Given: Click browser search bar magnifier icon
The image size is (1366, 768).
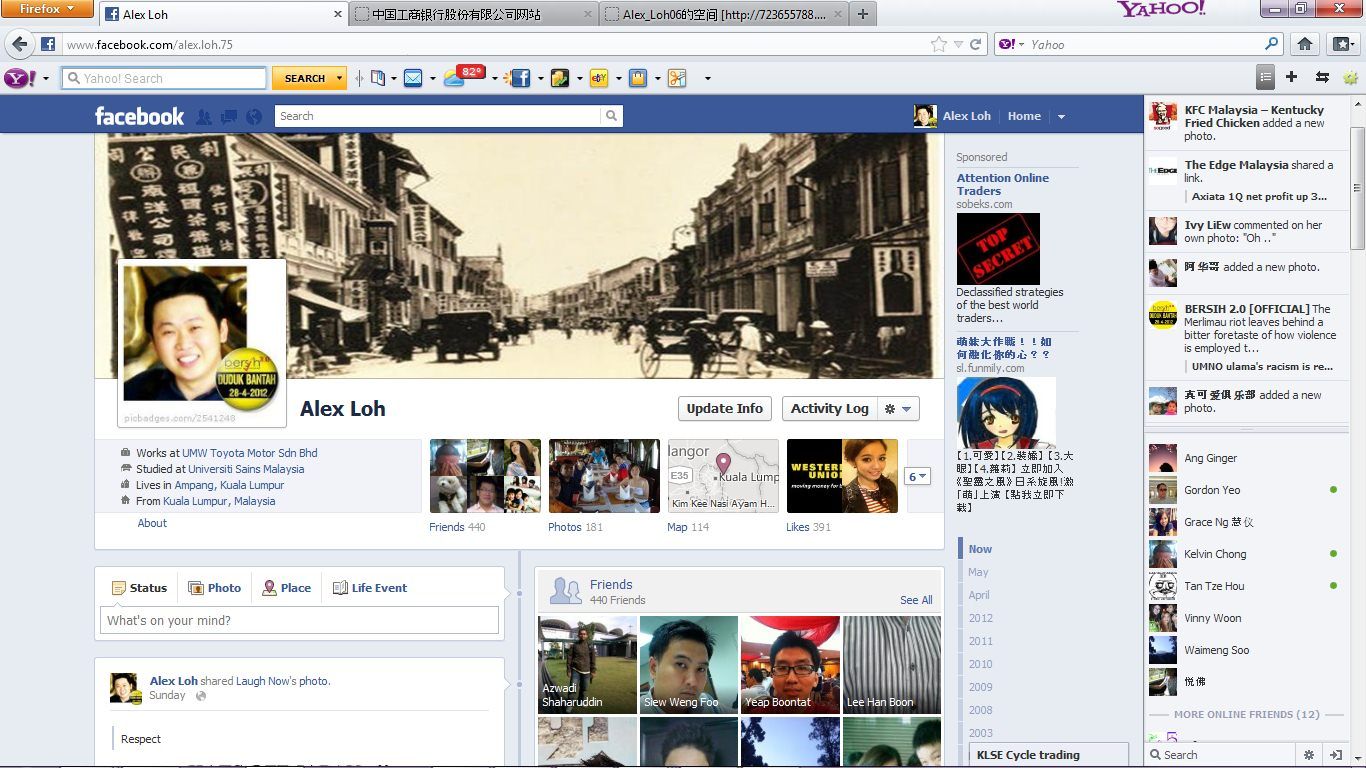Looking at the screenshot, I should coord(1272,44).
